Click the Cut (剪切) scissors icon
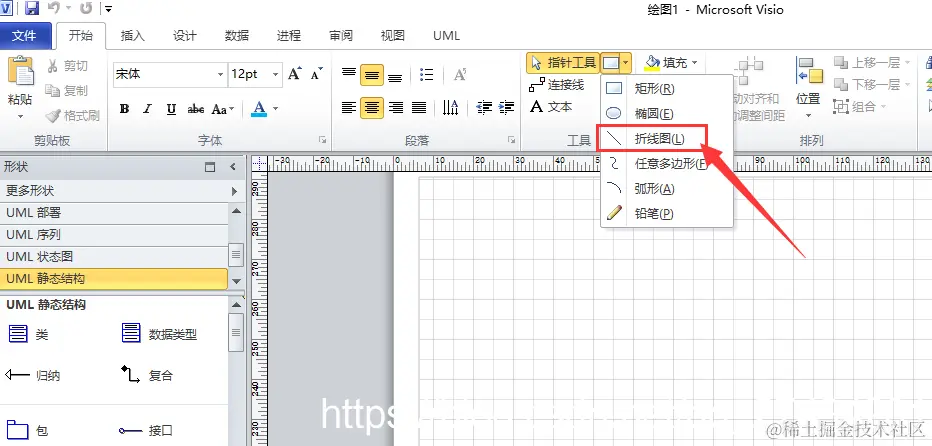The image size is (932, 446). tap(52, 65)
